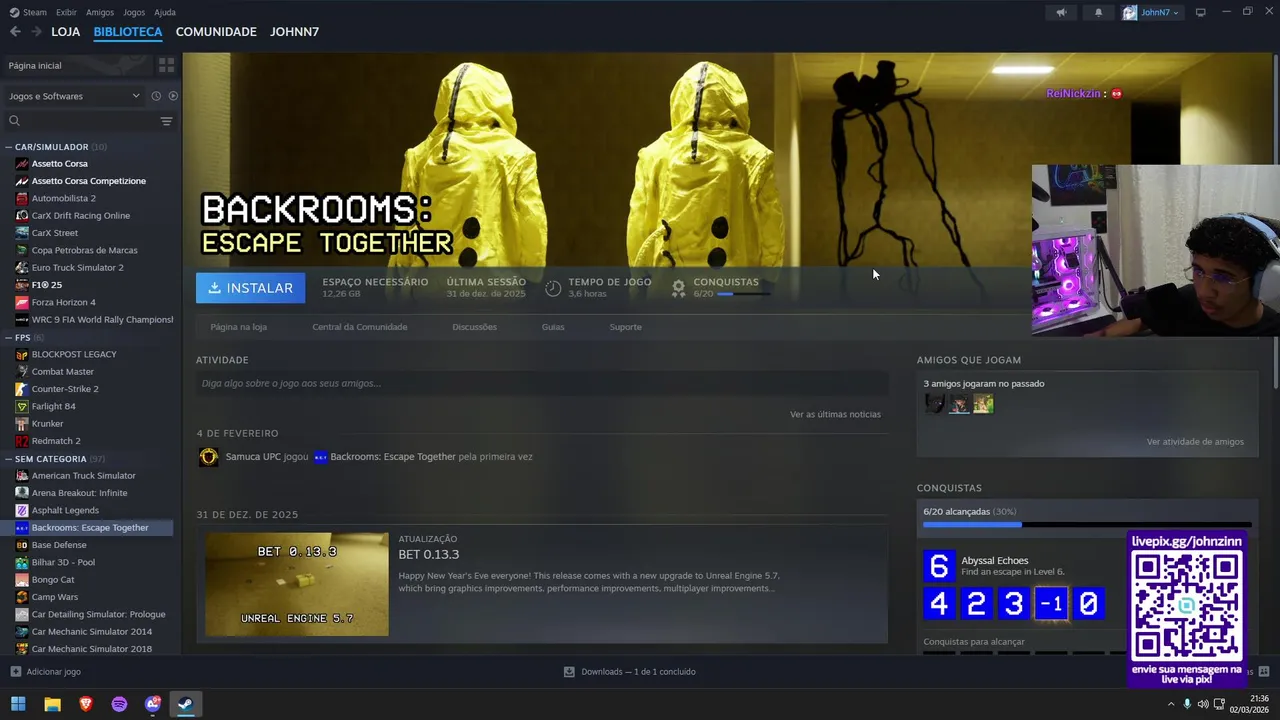Open the Jogos e Softwares dropdown
1280x720 pixels.
[74, 96]
